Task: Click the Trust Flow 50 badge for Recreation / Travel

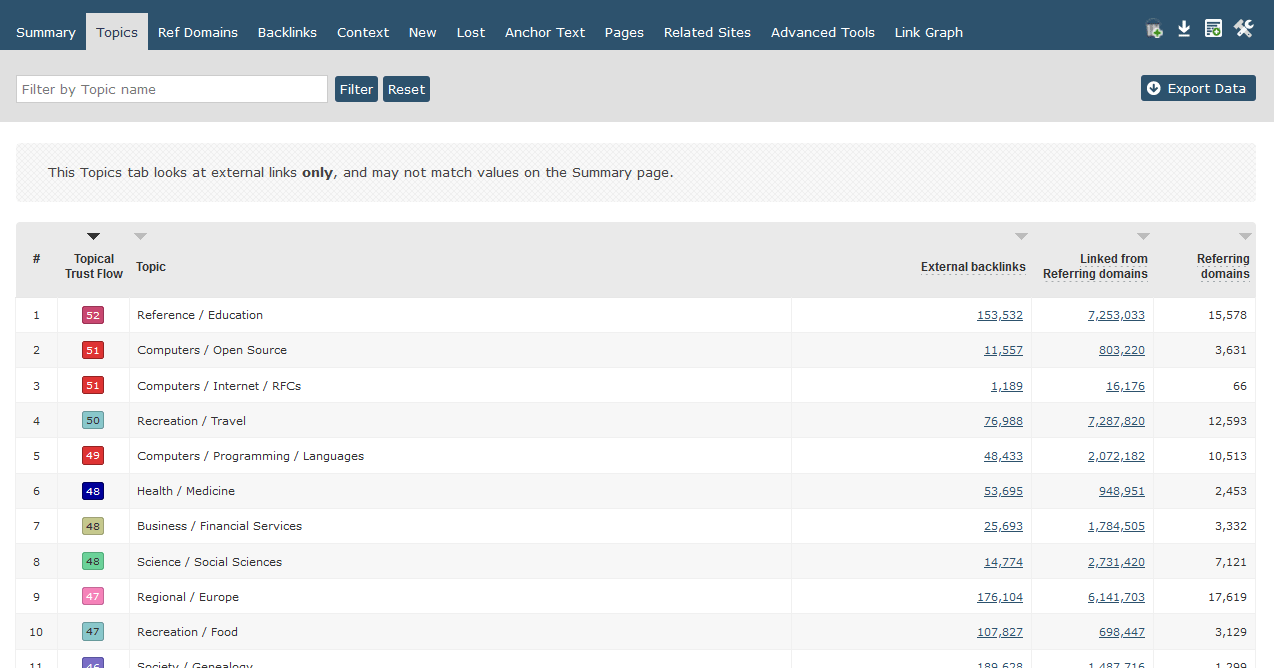Action: pyautogui.click(x=93, y=421)
